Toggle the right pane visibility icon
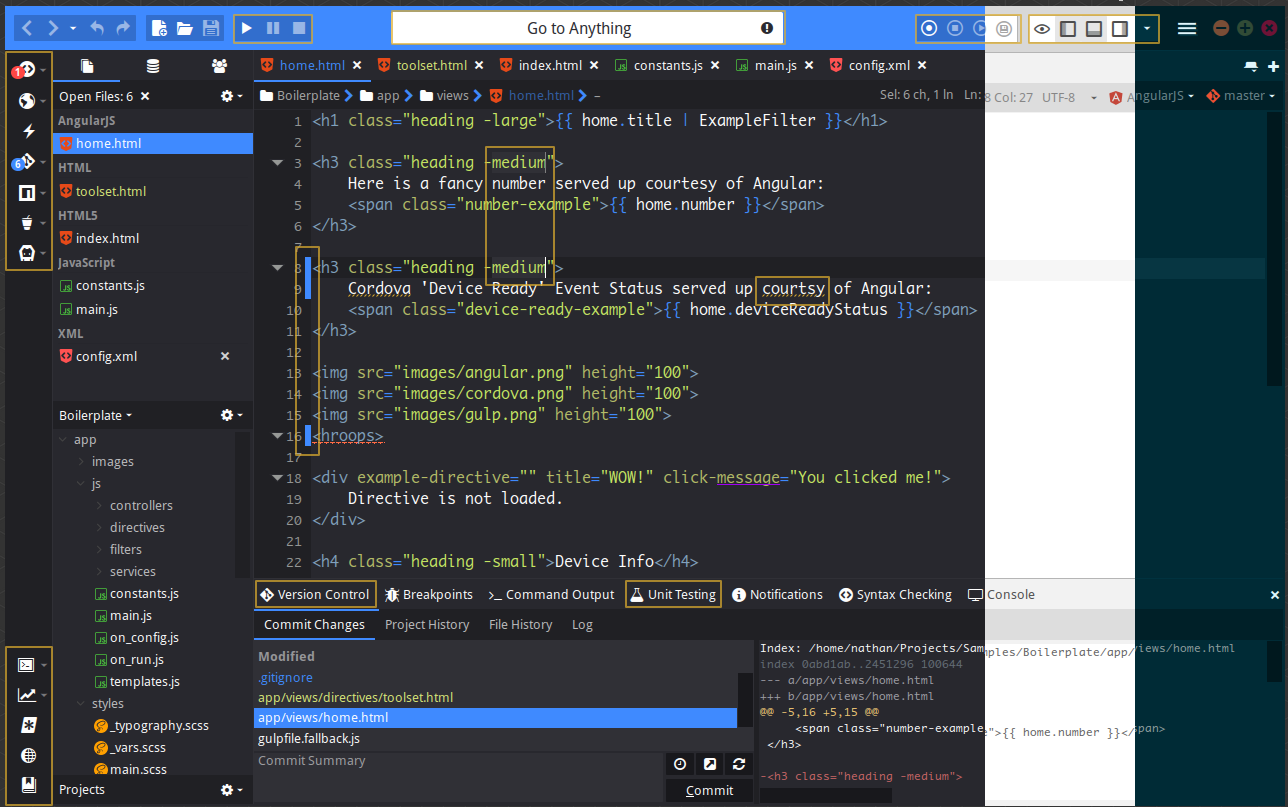Screen dimensions: 1288x807 click(1119, 28)
